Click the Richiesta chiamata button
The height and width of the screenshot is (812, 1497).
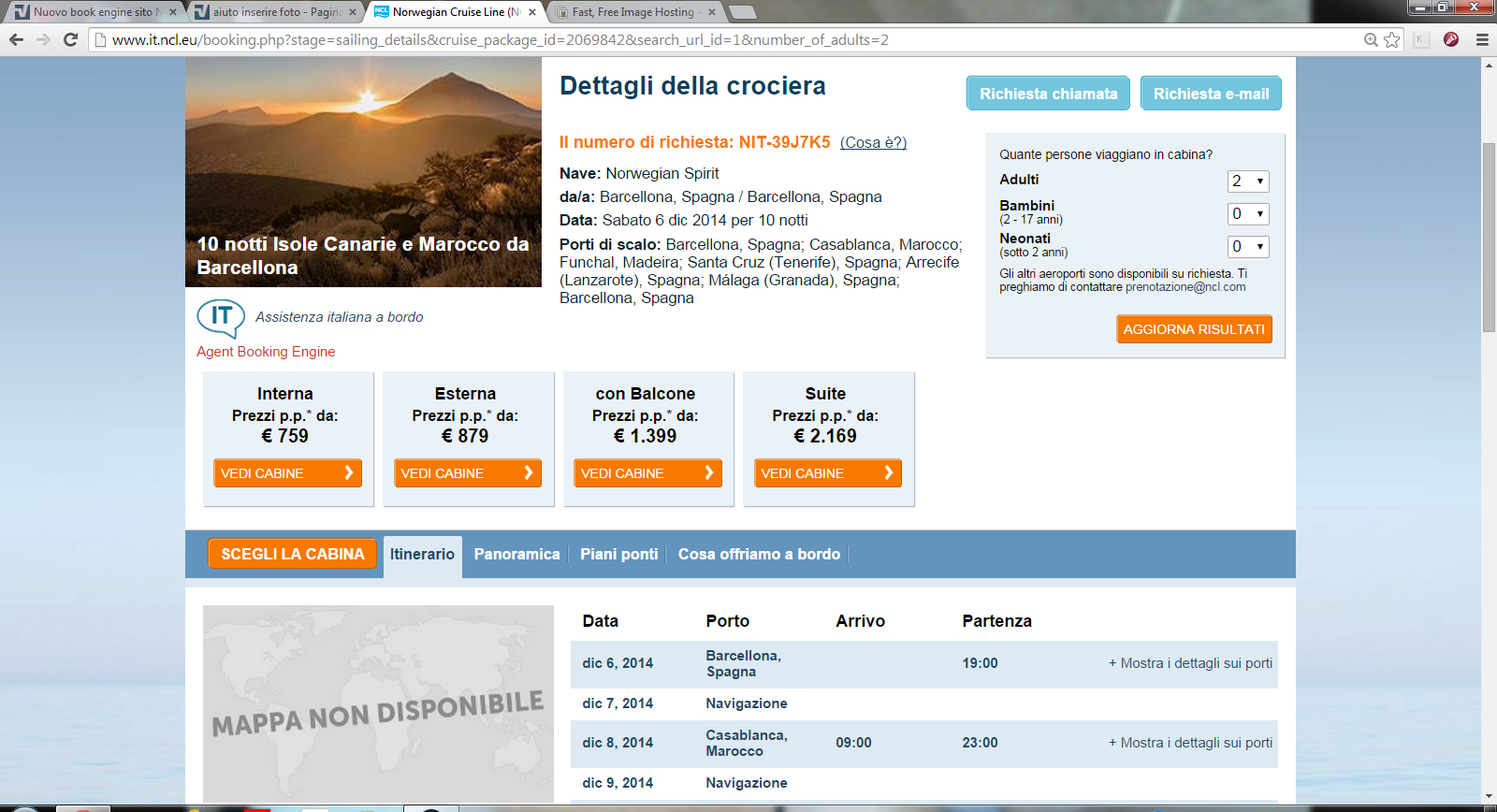pyautogui.click(x=1048, y=94)
